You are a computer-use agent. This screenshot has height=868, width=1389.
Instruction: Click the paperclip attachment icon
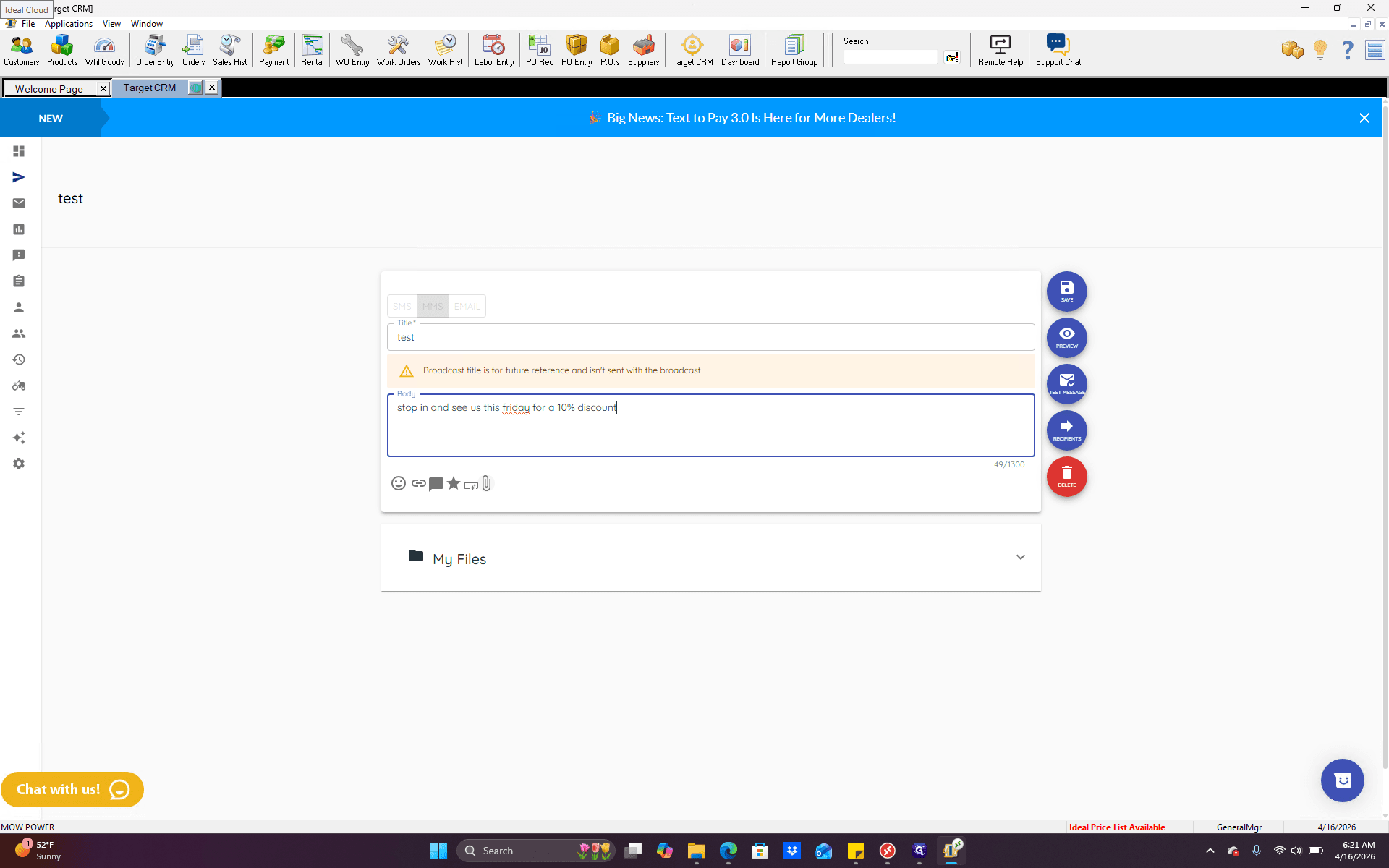pos(487,483)
